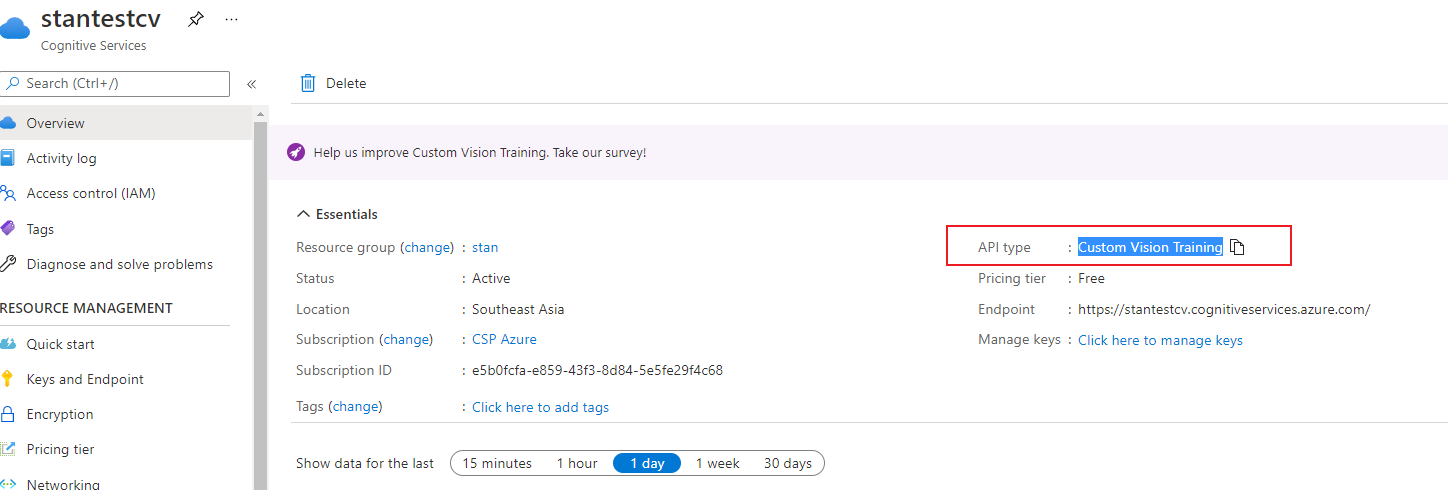Click the Keys and Endpoint key icon

tap(8, 379)
